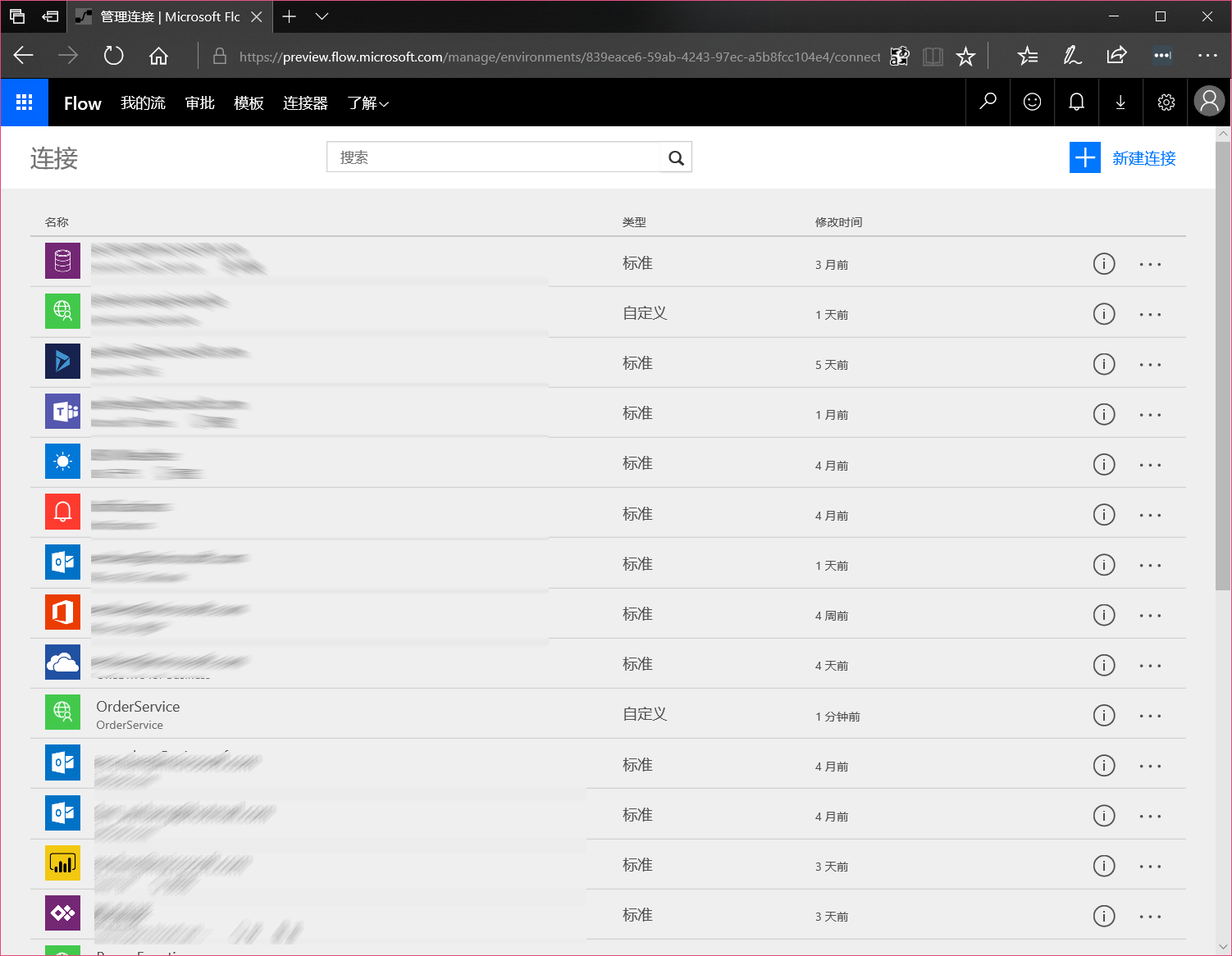Click the header search magnifier icon
1232x956 pixels.
click(x=988, y=102)
